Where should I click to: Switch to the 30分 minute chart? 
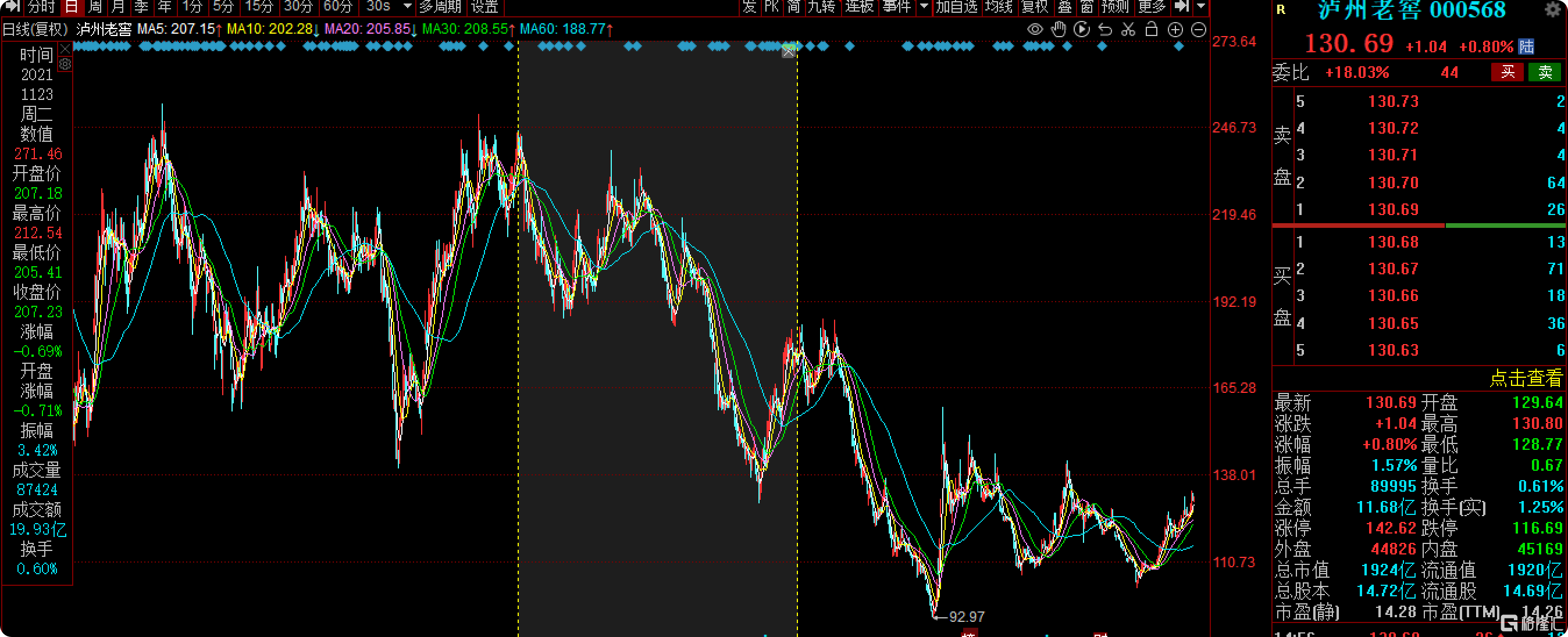click(298, 7)
